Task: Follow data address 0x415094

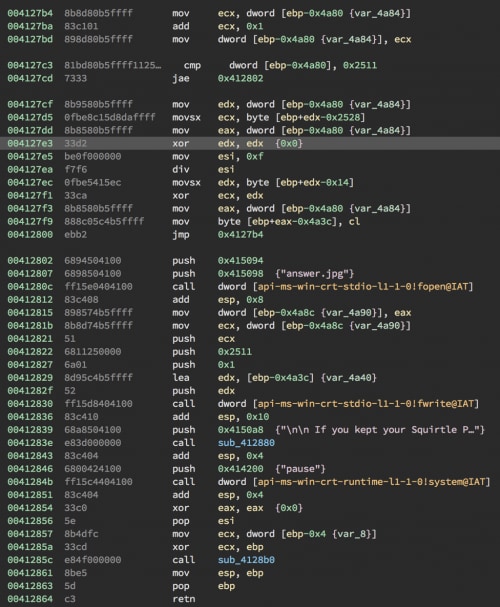Action: (240, 261)
